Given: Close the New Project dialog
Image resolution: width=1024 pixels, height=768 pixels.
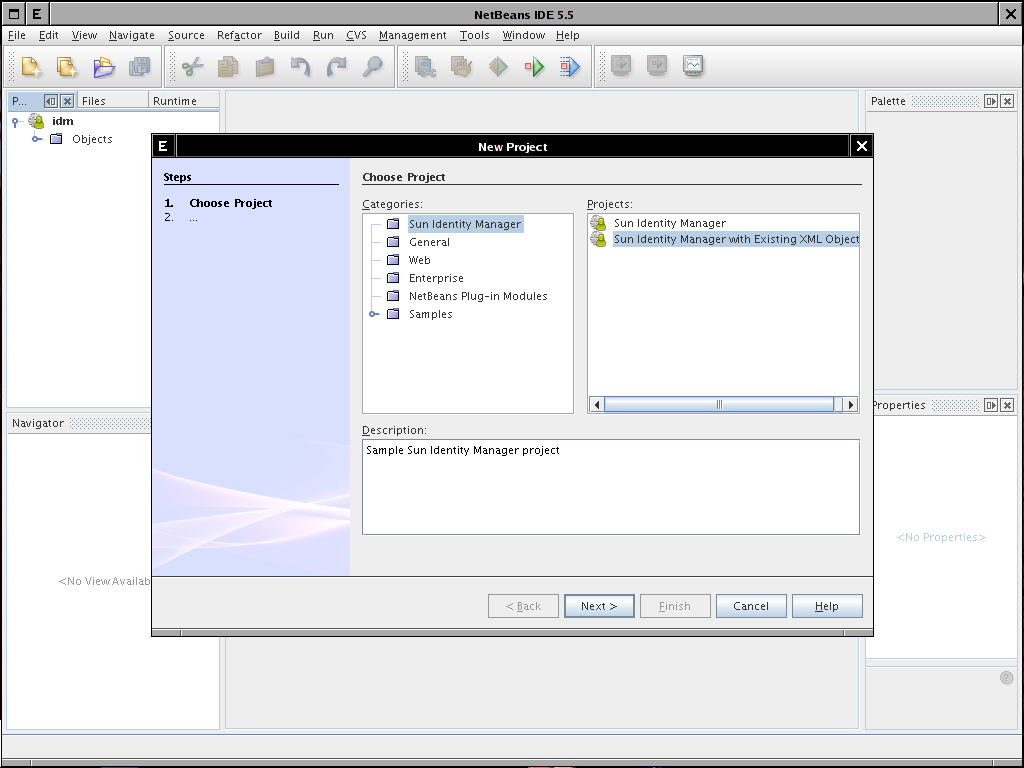Looking at the screenshot, I should 861,146.
